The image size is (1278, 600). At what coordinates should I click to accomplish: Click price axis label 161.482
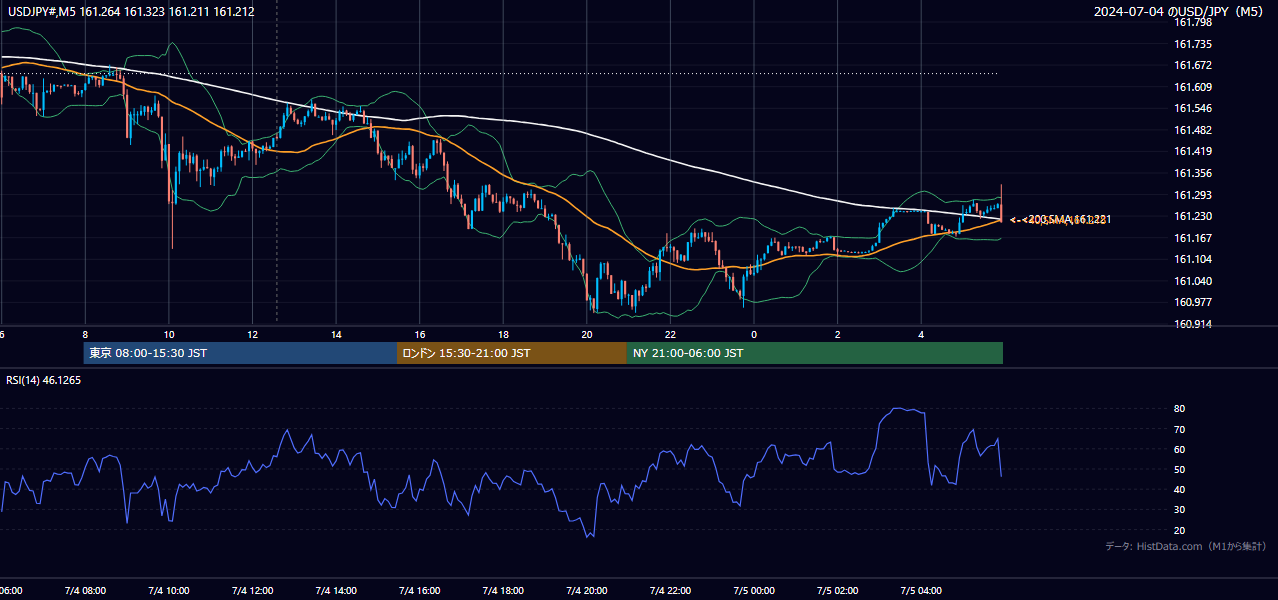coord(1193,130)
